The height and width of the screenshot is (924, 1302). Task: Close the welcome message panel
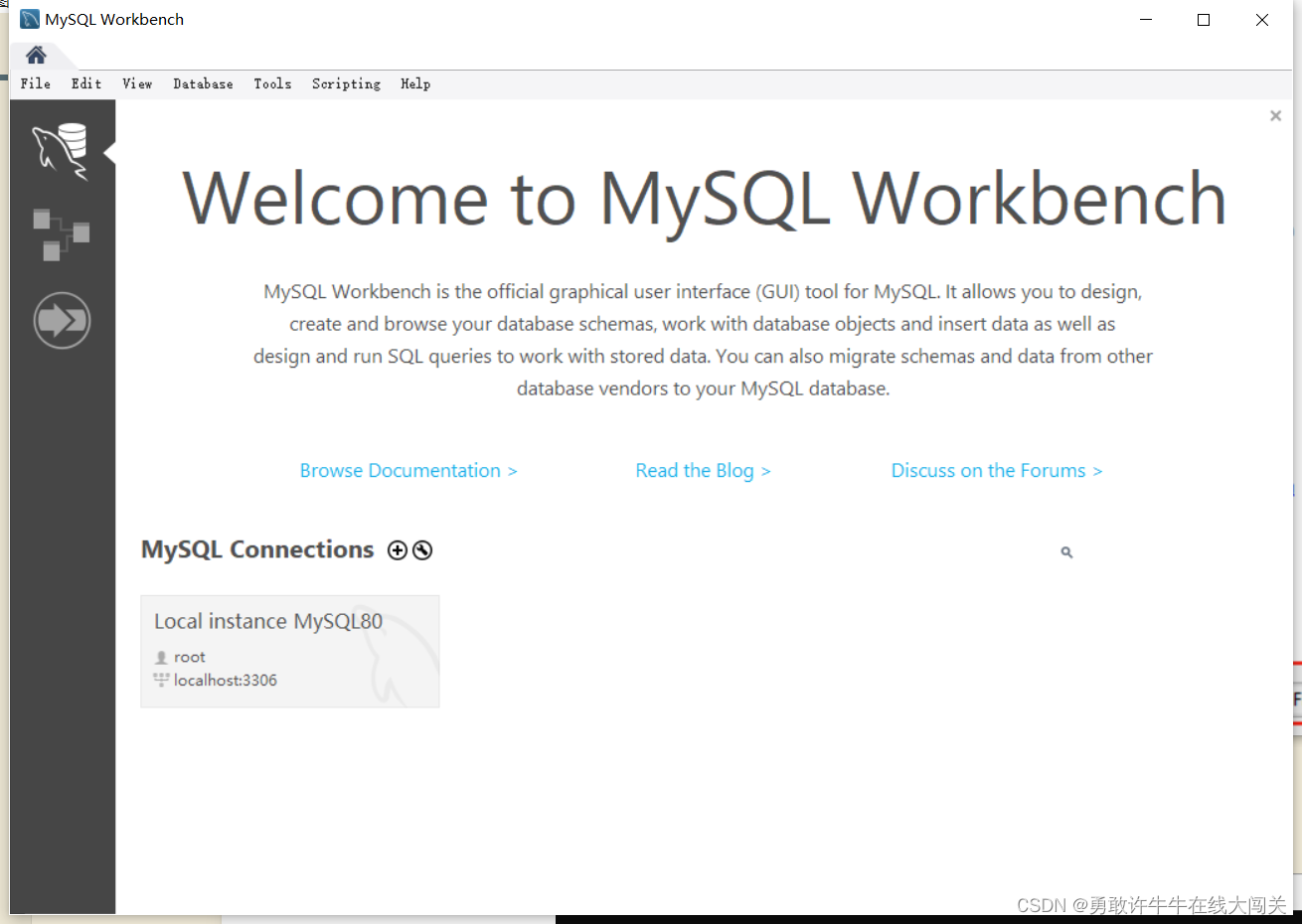(1275, 116)
